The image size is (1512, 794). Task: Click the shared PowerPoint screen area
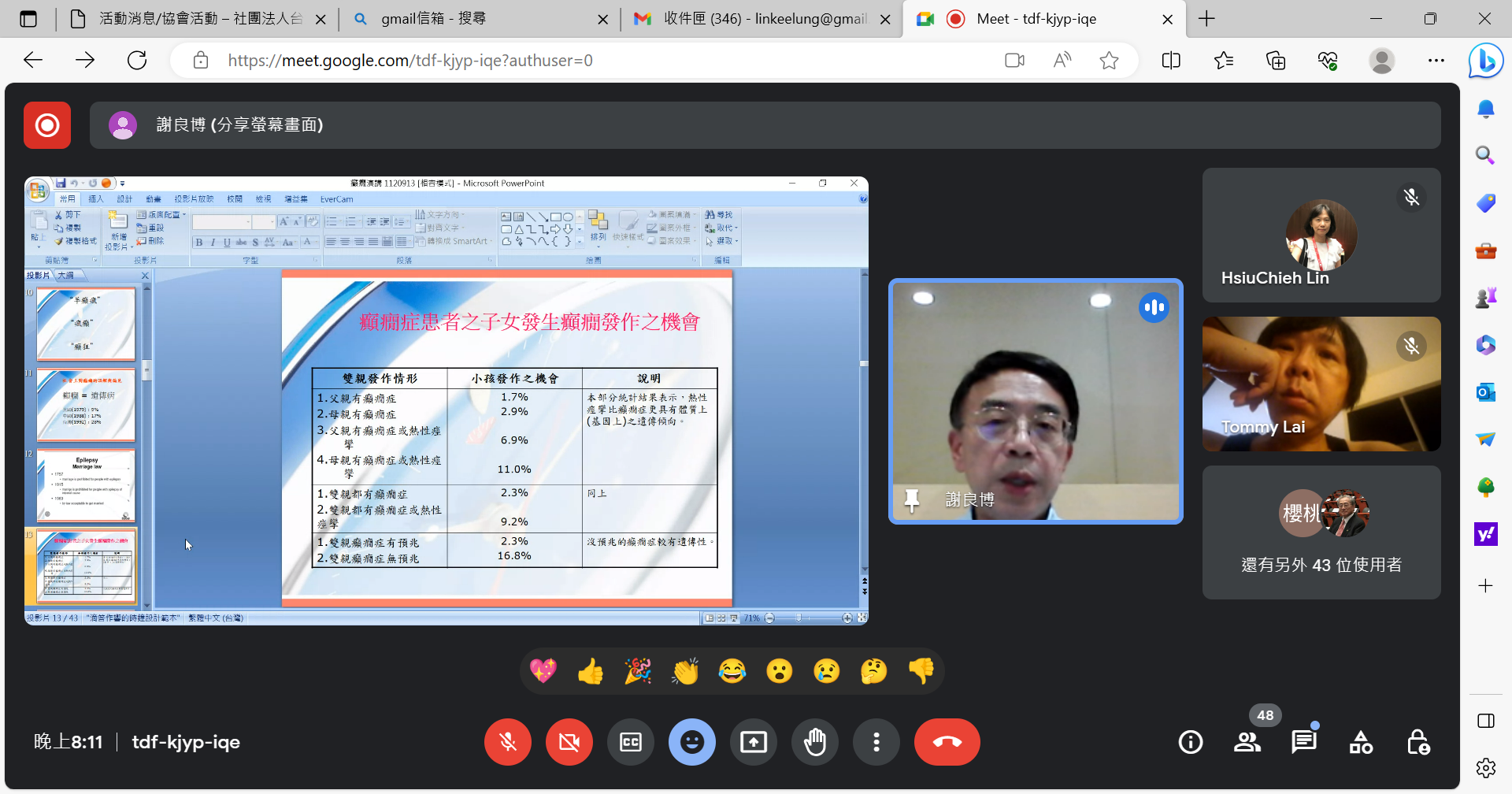coord(447,401)
